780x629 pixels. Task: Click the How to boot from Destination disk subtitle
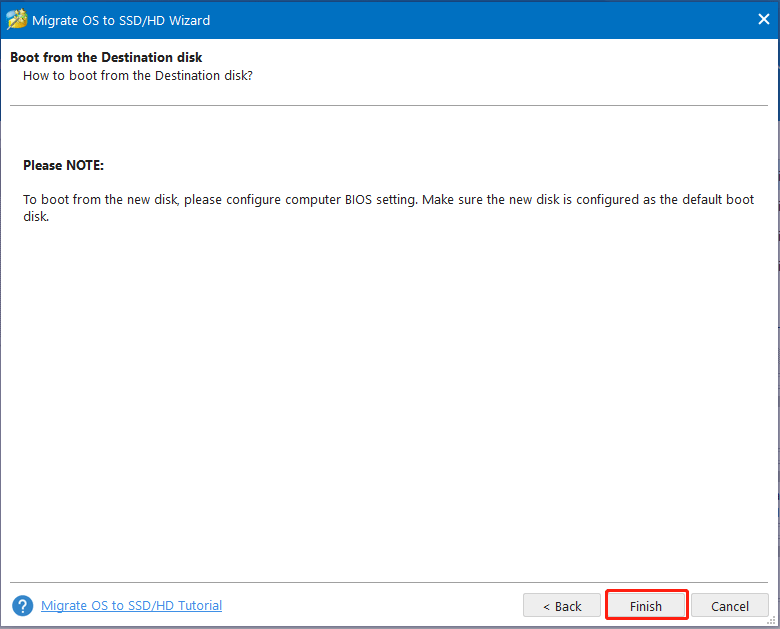138,75
